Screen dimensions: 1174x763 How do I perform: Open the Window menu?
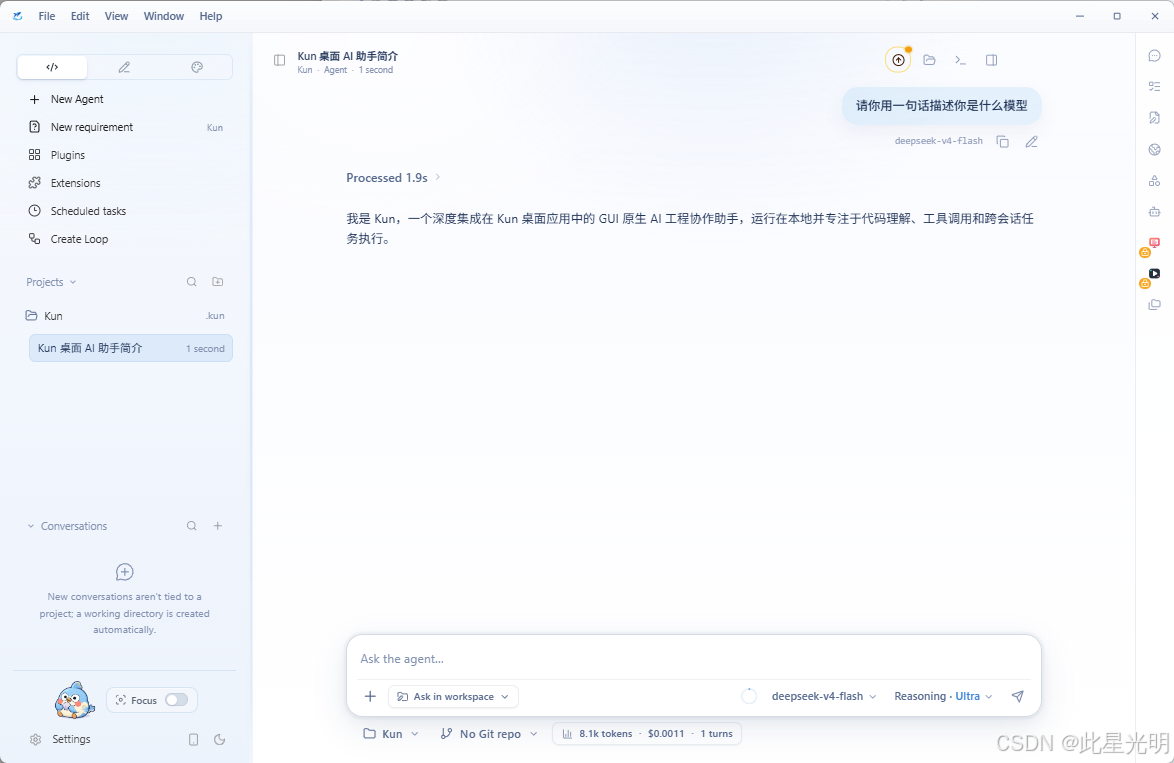point(164,16)
